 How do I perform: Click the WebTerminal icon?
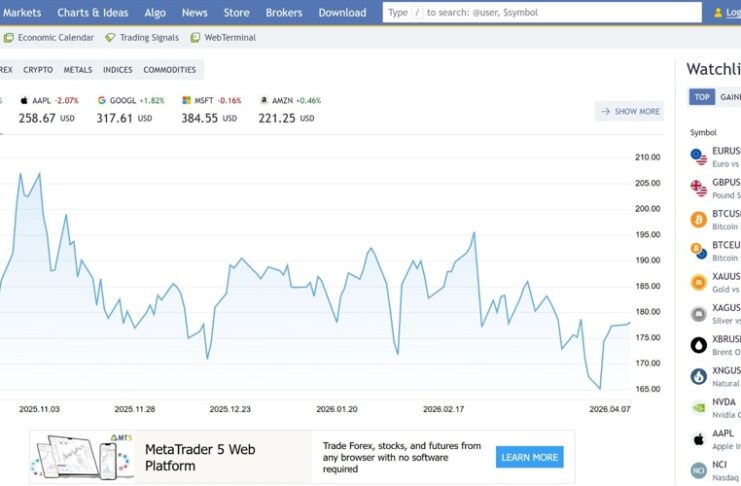(195, 38)
